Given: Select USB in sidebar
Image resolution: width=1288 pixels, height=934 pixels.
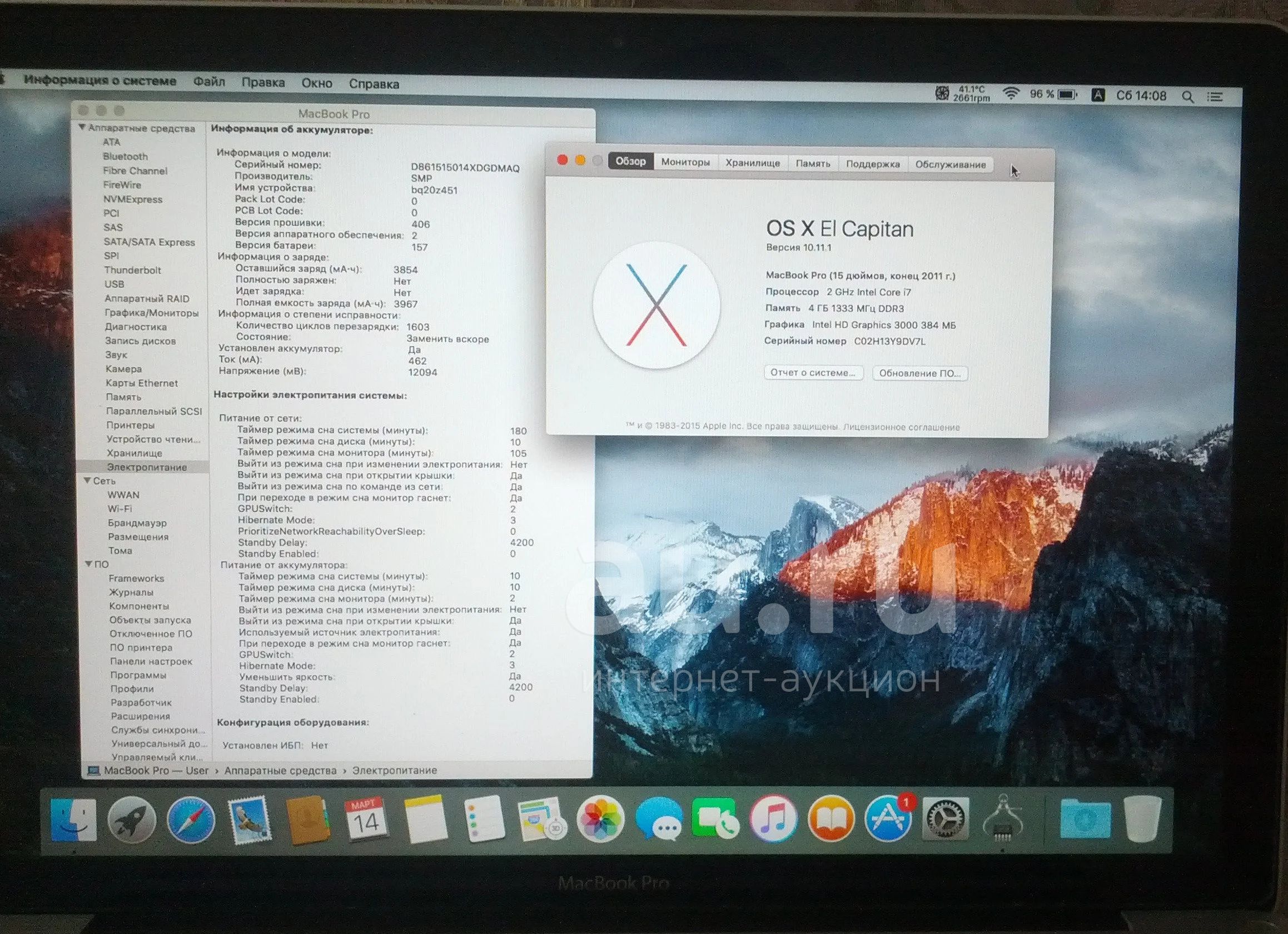Looking at the screenshot, I should point(113,284).
